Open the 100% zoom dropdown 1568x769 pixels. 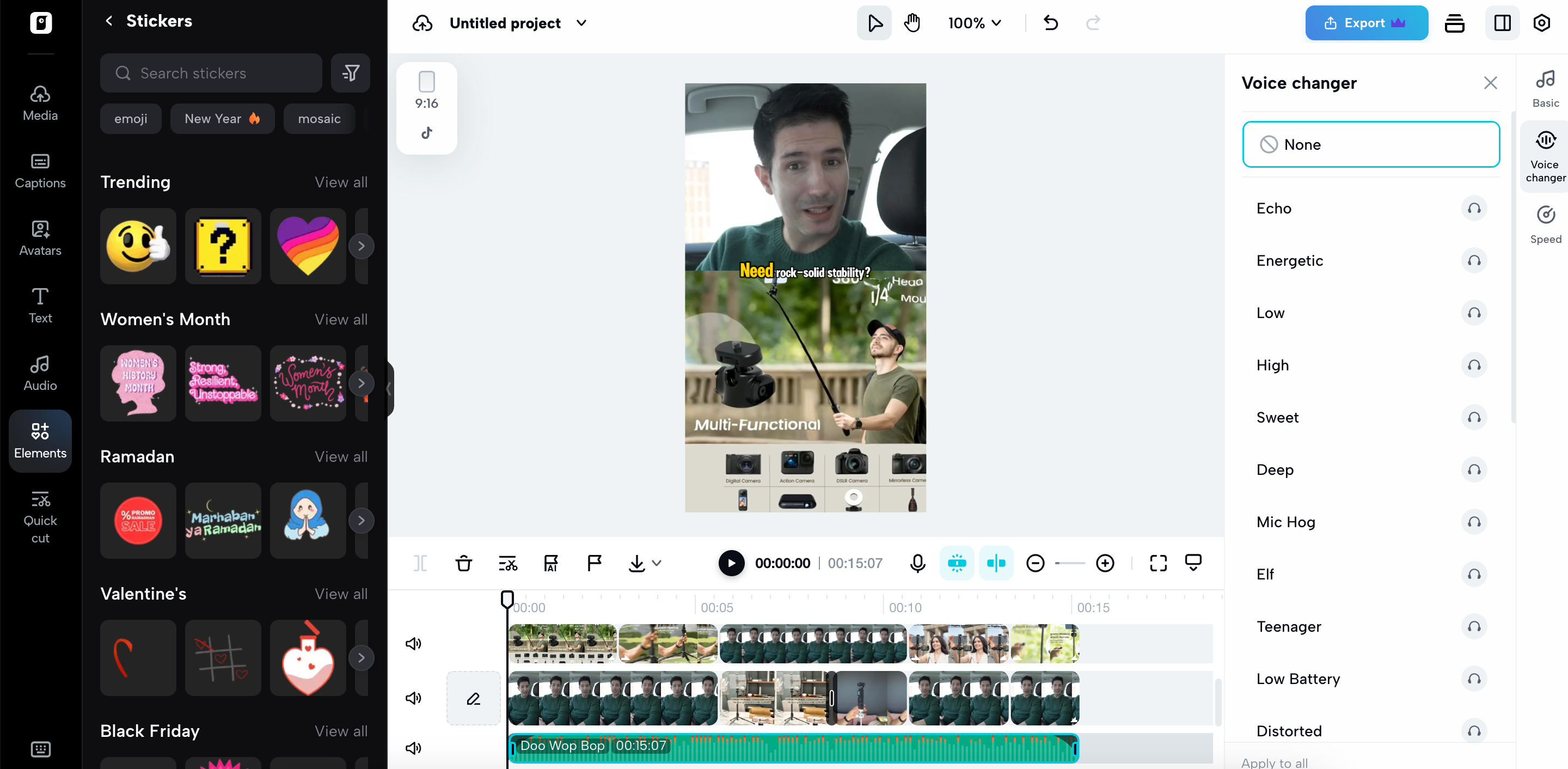975,23
